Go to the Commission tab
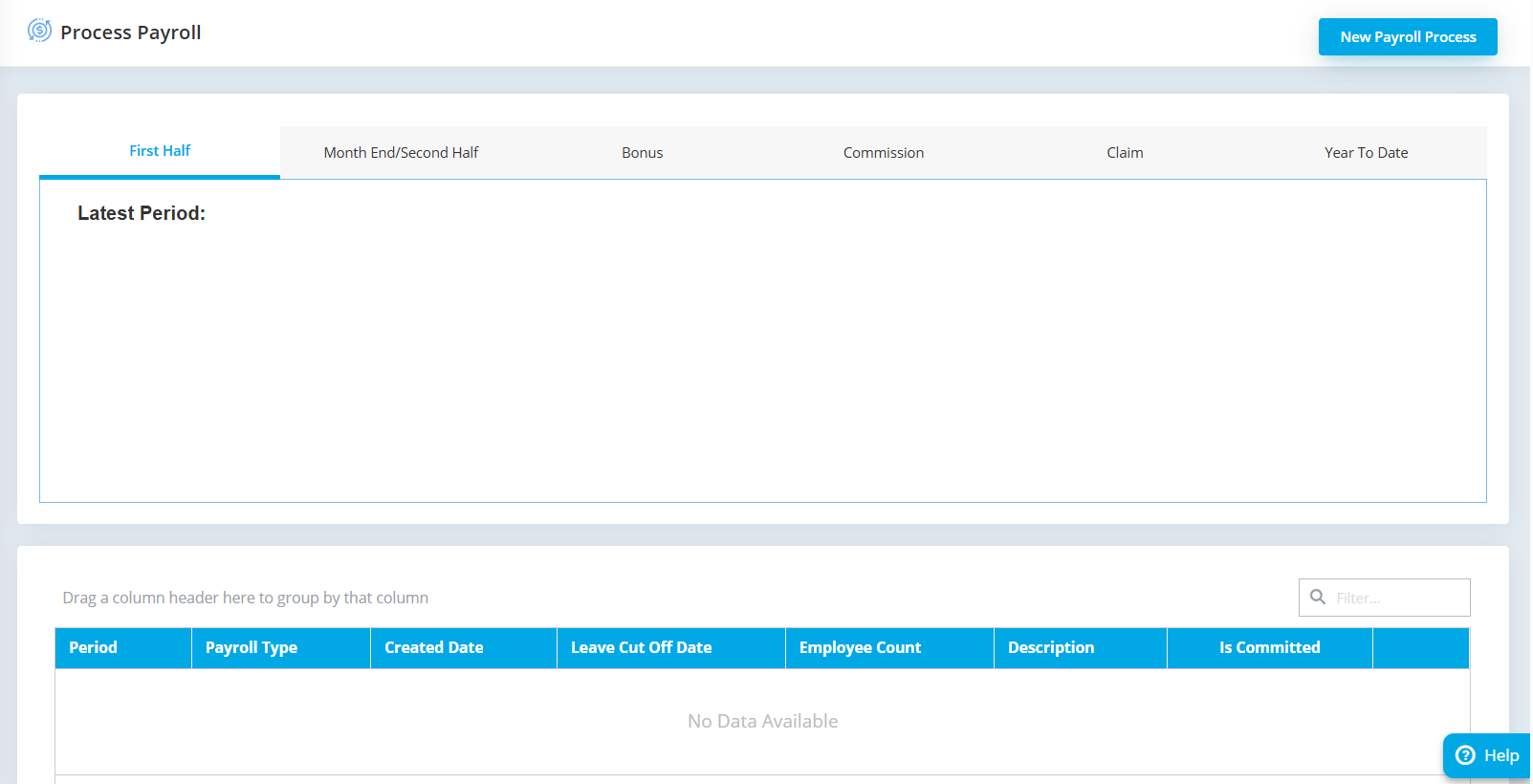The height and width of the screenshot is (784, 1533). (x=883, y=153)
